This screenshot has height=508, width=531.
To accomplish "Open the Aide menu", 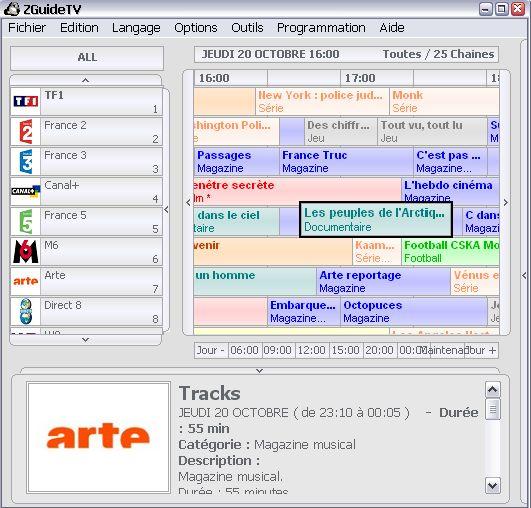I will [392, 27].
